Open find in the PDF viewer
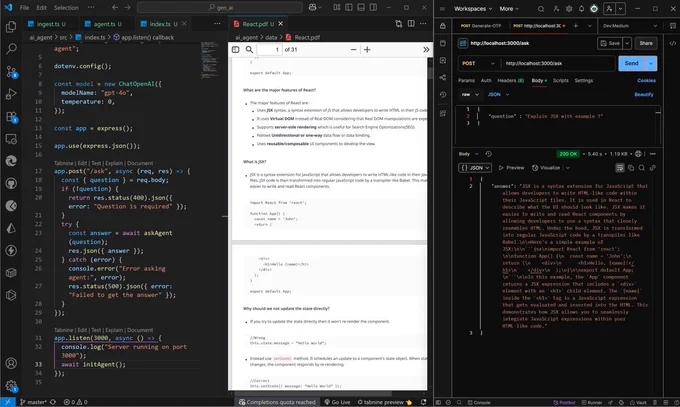The image size is (680, 407). click(x=249, y=49)
